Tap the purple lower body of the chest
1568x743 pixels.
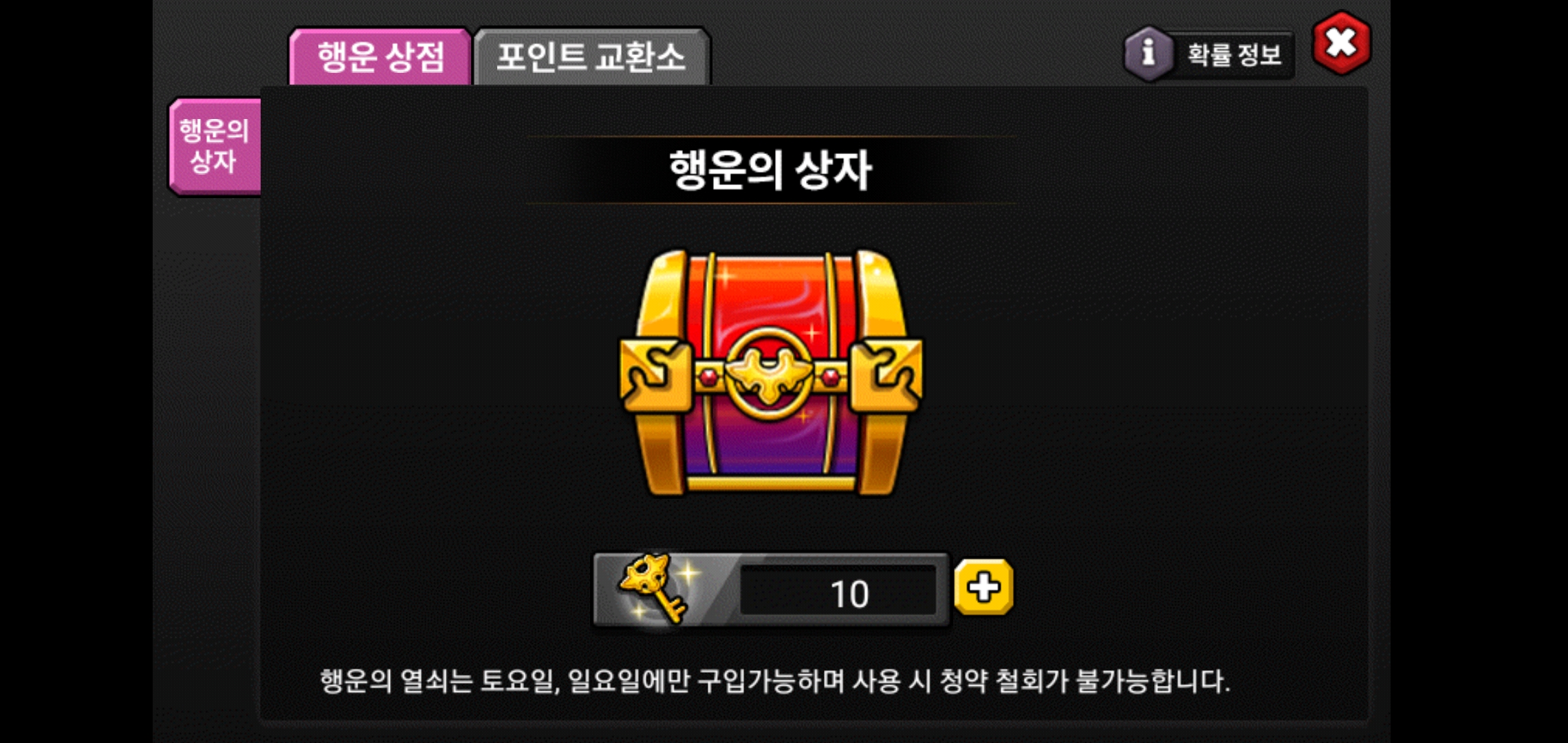tap(770, 447)
